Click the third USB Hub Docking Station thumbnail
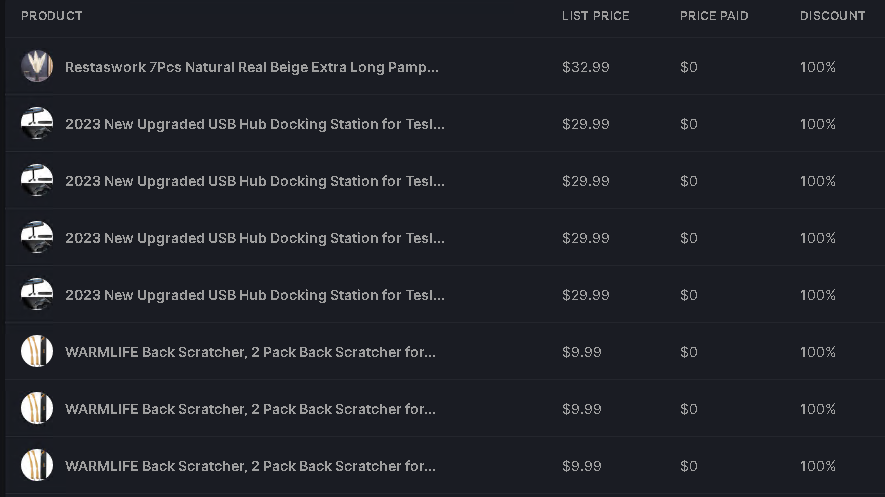The height and width of the screenshot is (497, 885). click(37, 237)
